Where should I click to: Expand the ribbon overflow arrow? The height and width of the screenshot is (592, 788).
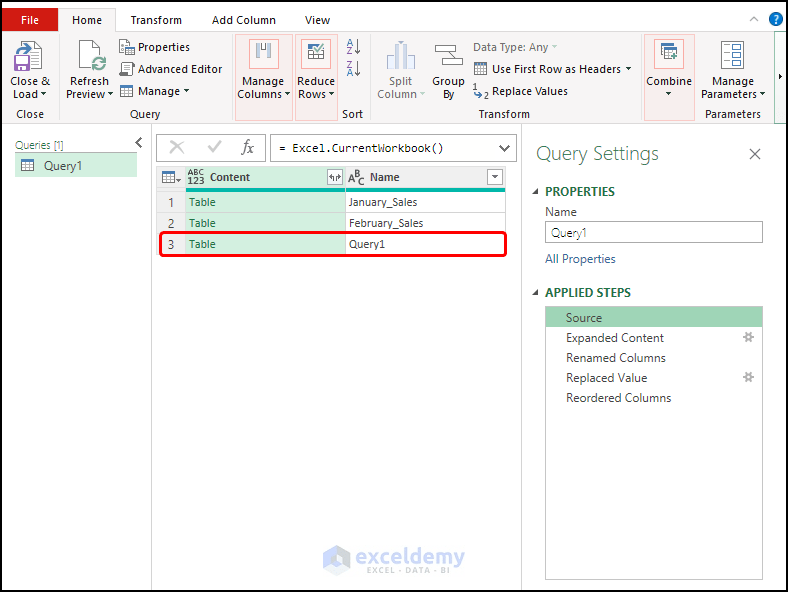click(x=780, y=77)
